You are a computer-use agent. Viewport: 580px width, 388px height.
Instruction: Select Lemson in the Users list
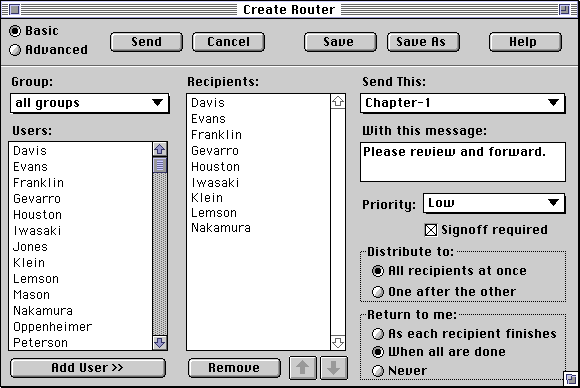pos(80,279)
